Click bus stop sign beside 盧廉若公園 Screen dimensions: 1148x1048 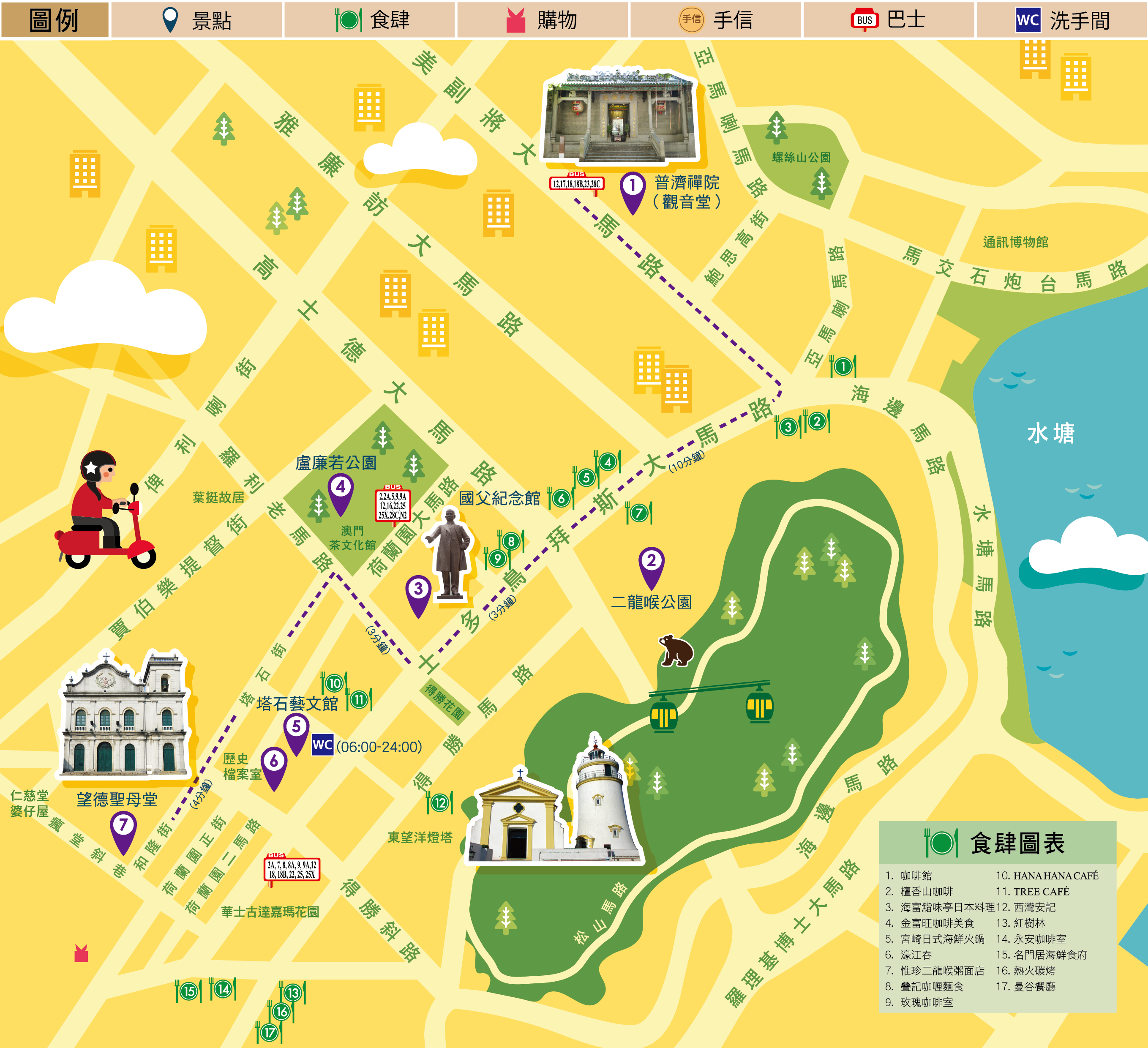coord(393,505)
